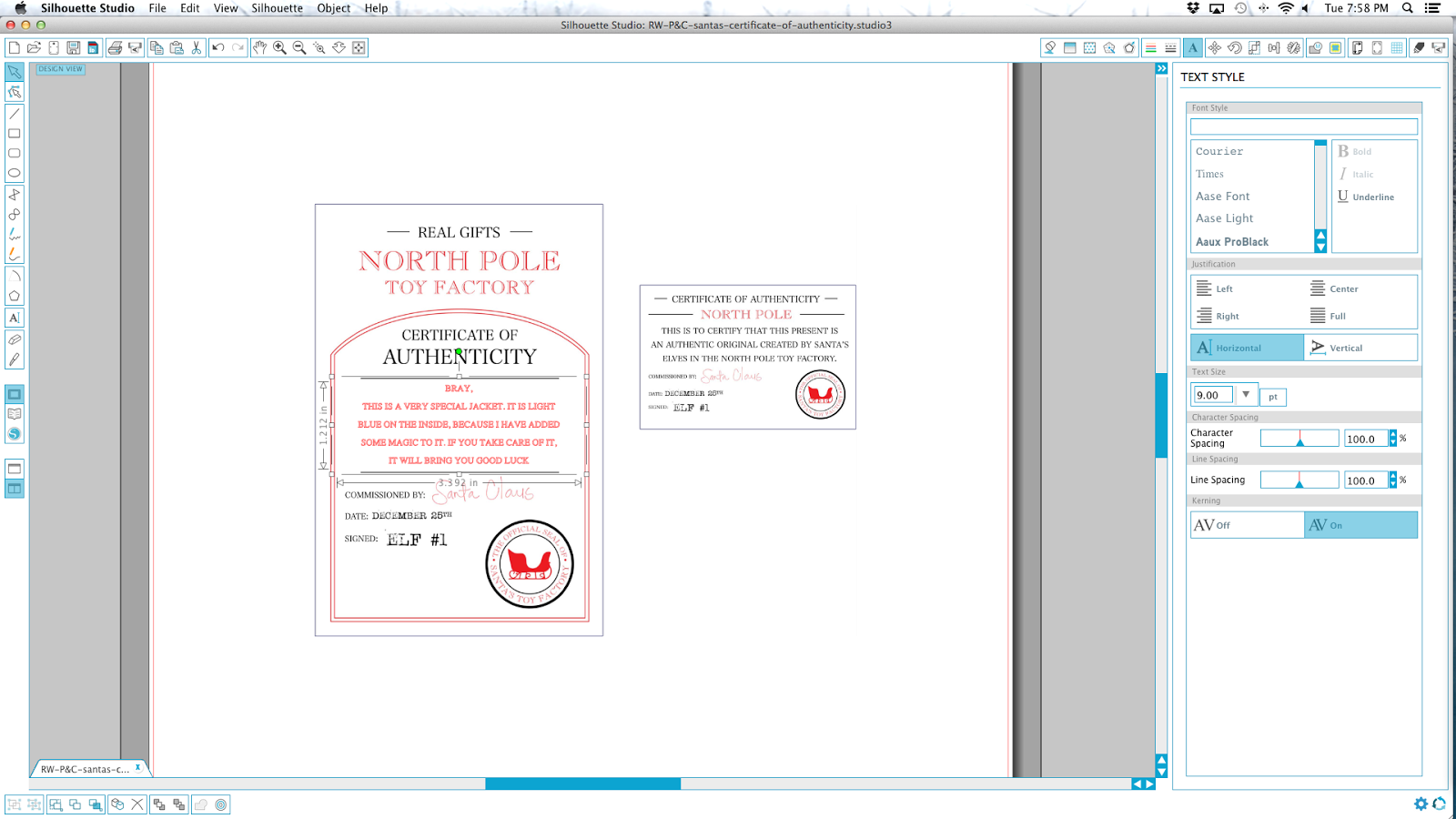Click the font list scroll arrows
Image resolution: width=1456 pixels, height=819 pixels.
click(x=1320, y=241)
